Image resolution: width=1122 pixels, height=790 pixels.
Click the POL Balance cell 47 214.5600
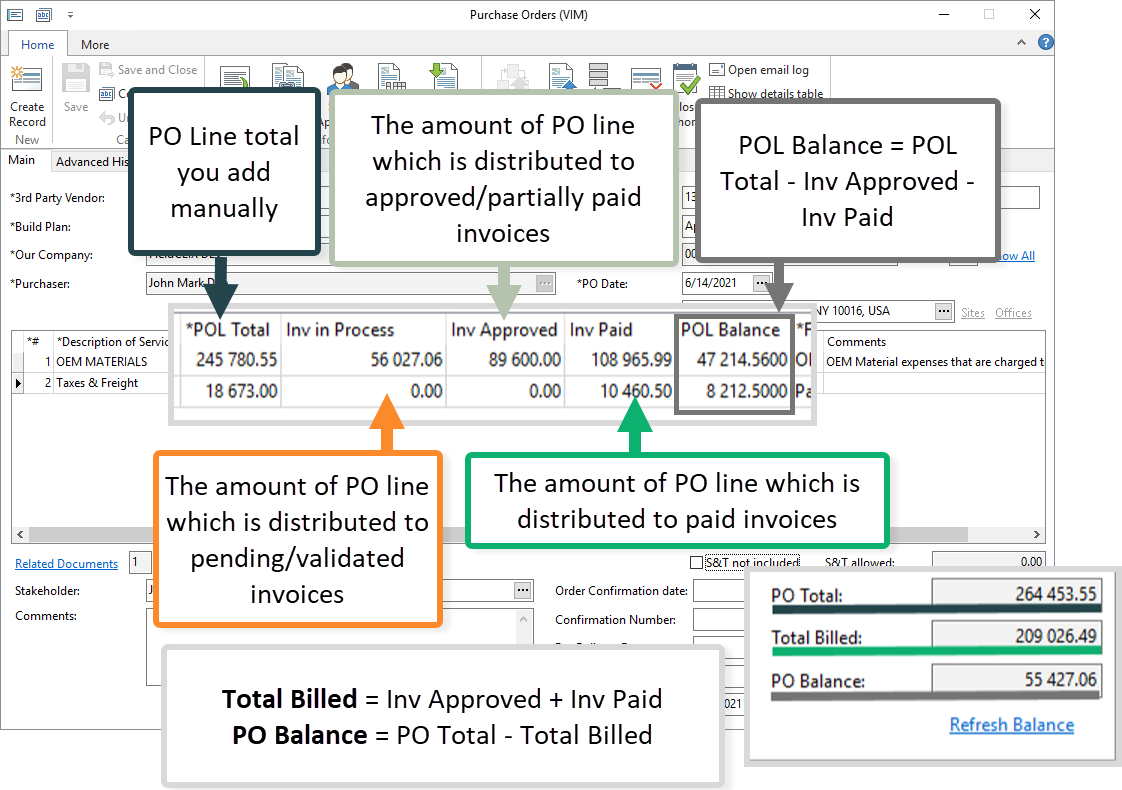click(734, 359)
